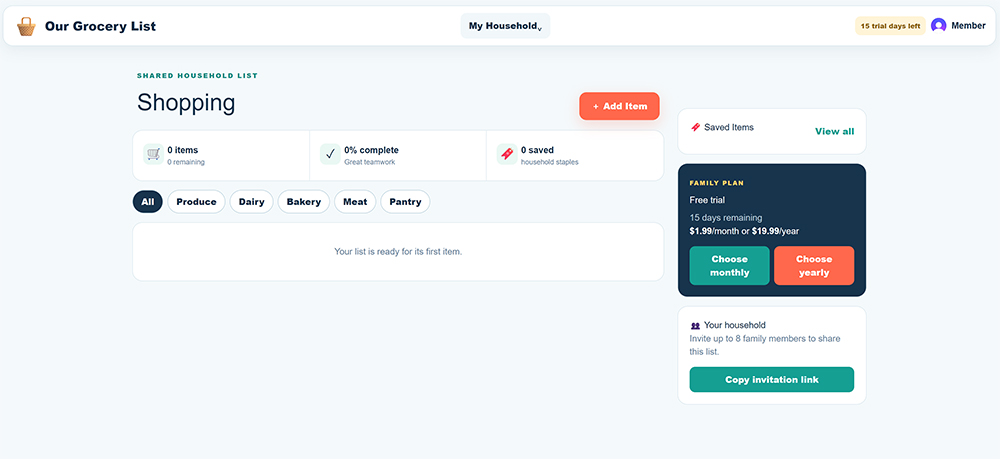Filter the list by Pantry
Viewport: 1000px width, 459px height.
pyautogui.click(x=406, y=201)
